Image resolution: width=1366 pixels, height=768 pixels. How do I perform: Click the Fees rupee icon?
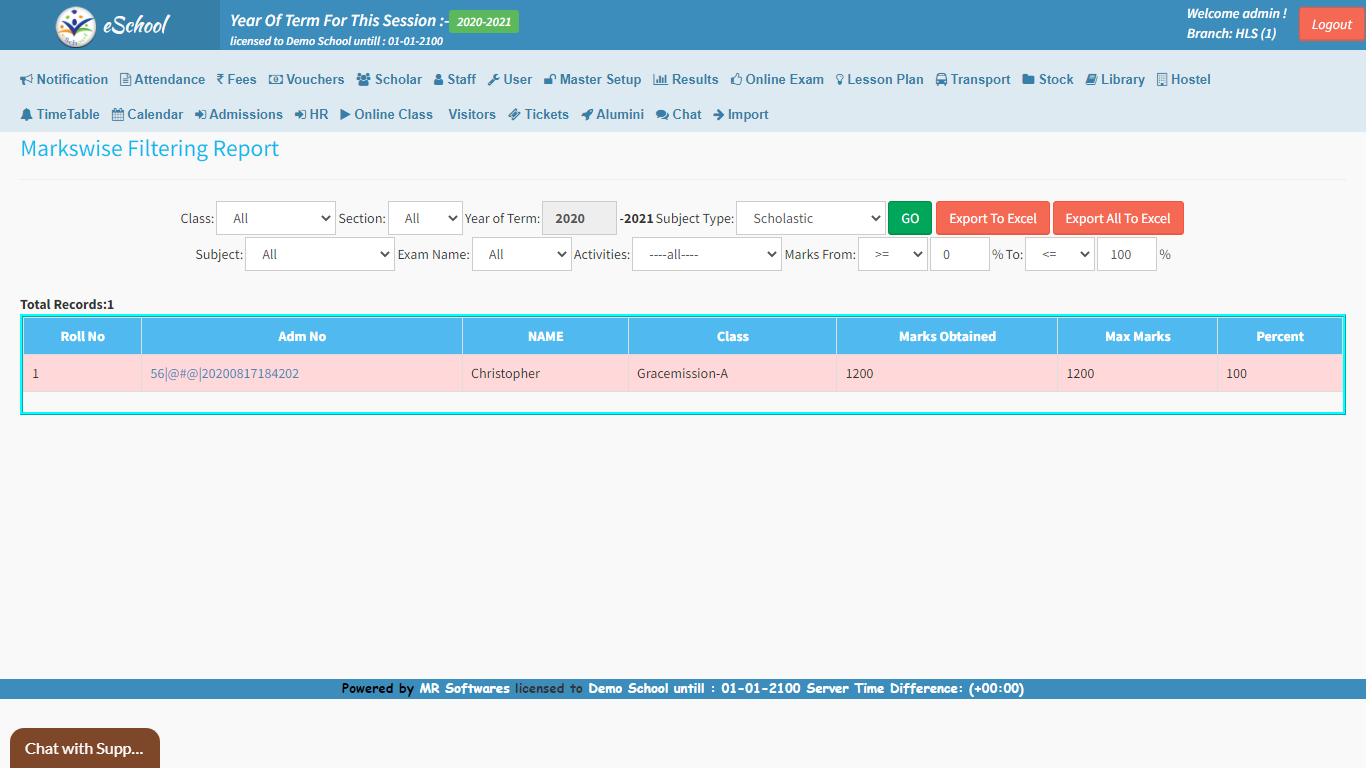[220, 80]
